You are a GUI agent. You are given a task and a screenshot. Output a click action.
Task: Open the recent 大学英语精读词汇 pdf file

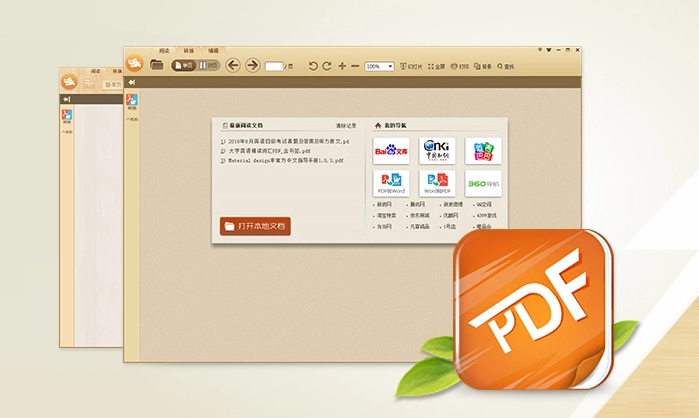point(269,151)
